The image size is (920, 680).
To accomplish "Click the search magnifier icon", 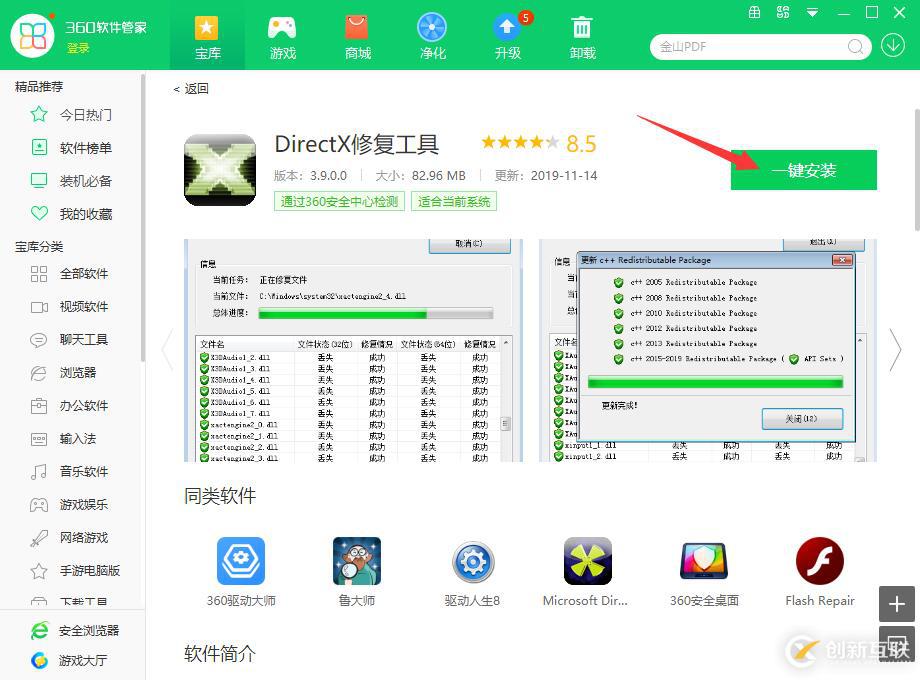I will (855, 46).
